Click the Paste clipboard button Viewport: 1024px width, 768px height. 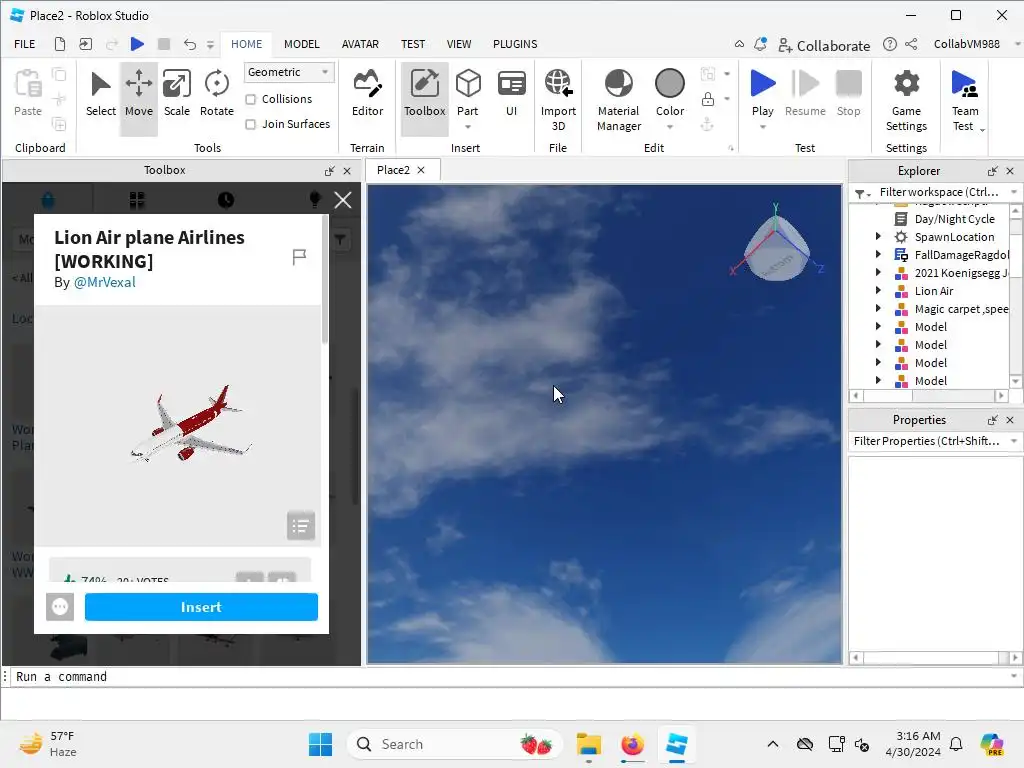[27, 93]
